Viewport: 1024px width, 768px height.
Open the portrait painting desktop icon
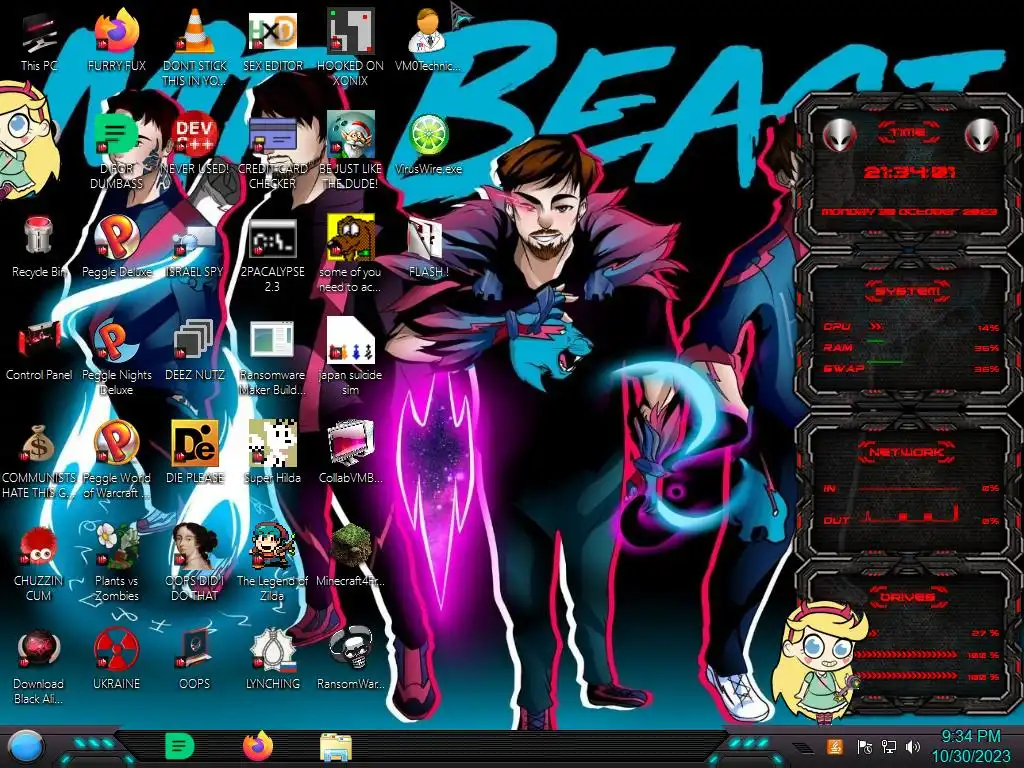point(195,563)
